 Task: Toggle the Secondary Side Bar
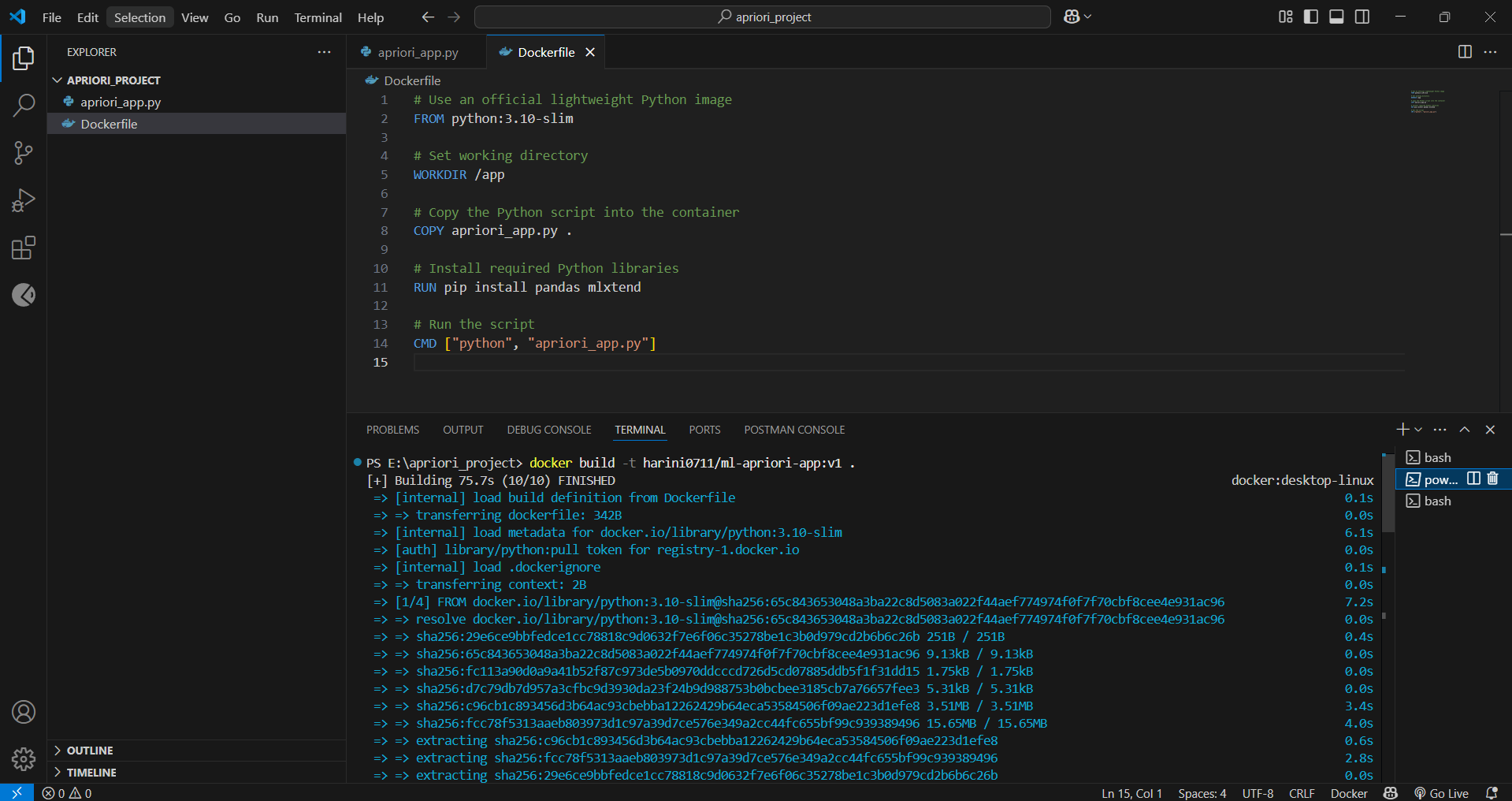[1362, 17]
